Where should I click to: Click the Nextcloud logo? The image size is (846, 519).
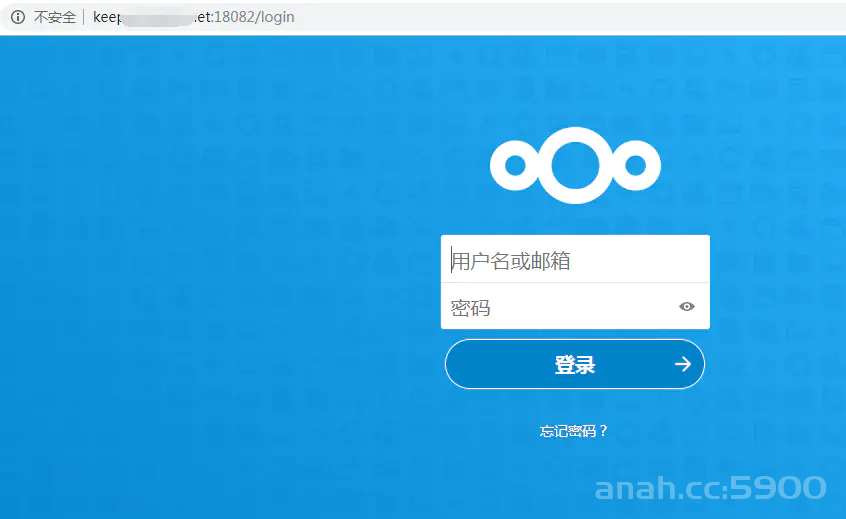click(575, 166)
